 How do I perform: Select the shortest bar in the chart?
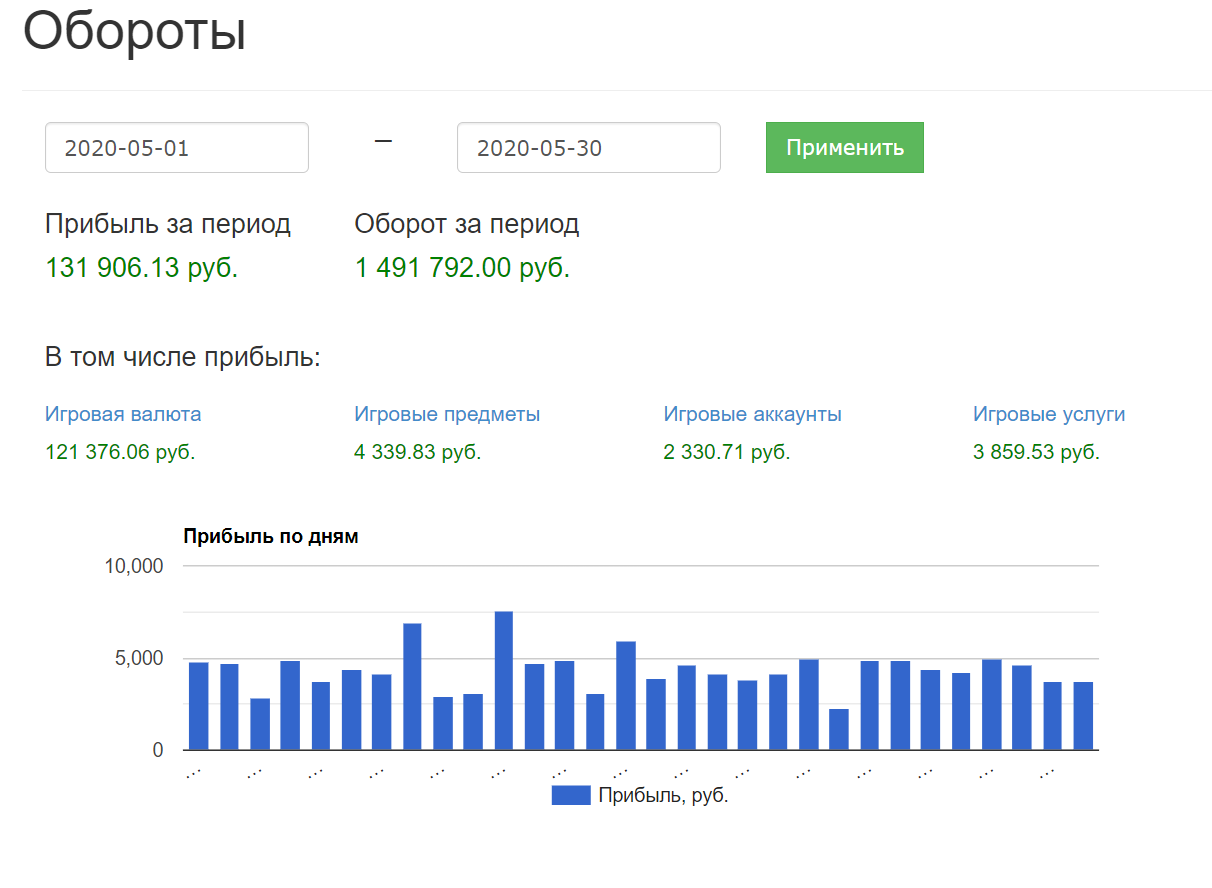click(x=839, y=729)
